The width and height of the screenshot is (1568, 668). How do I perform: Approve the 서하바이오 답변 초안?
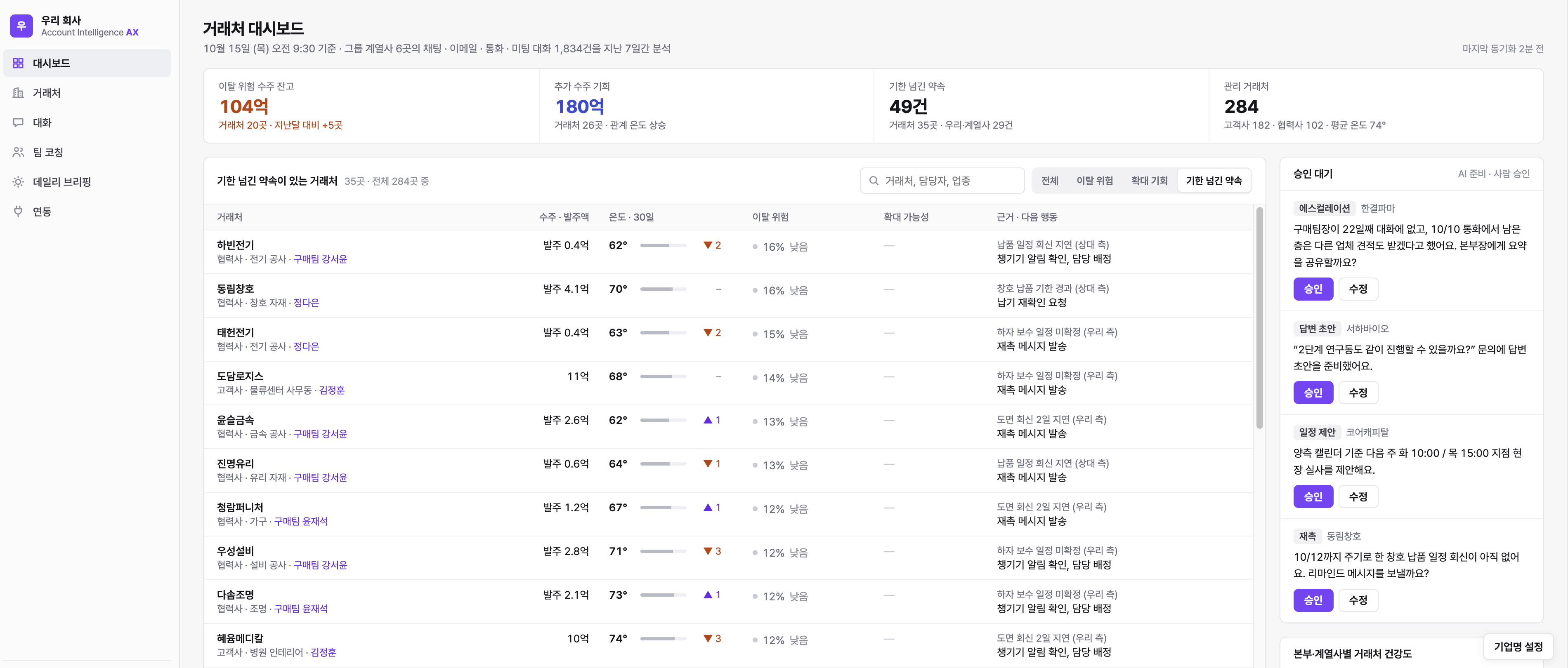(1313, 393)
